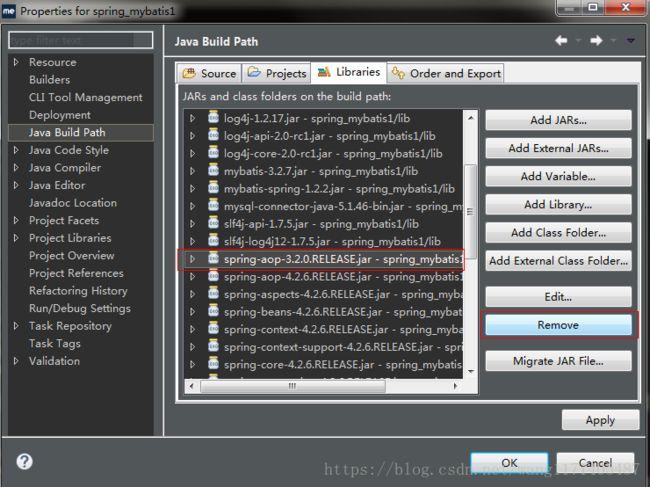Viewport: 650px width, 487px height.
Task: Click the jar icon of spring-context-support-4.2.6.RELEASE.jar
Action: tap(213, 346)
